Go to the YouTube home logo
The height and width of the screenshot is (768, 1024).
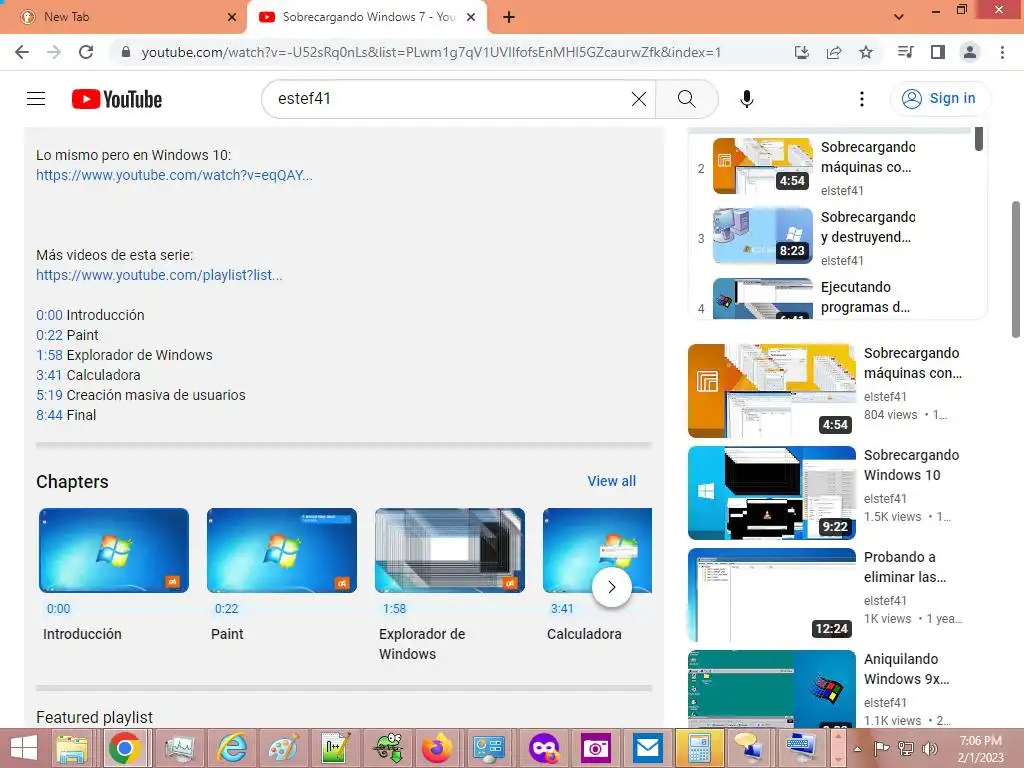coord(117,99)
